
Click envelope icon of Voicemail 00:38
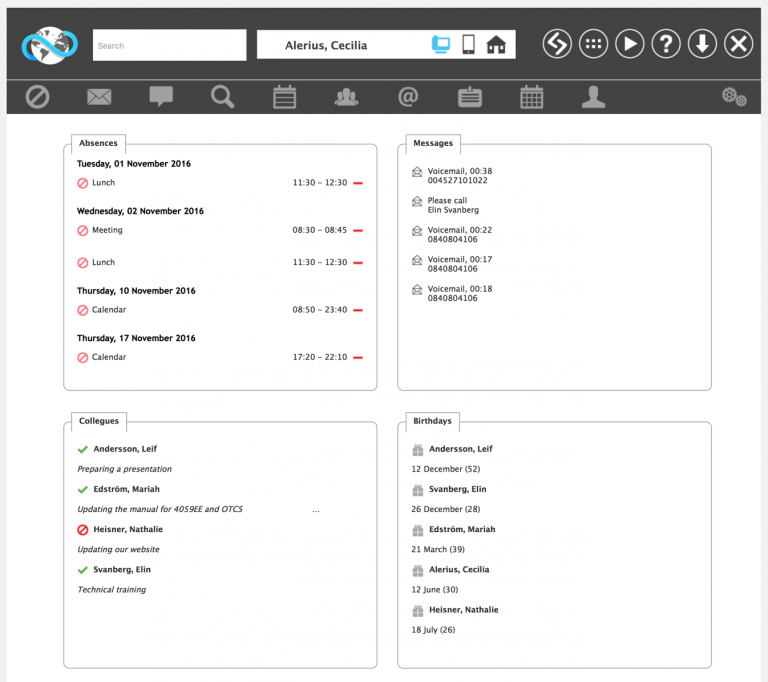[x=417, y=172]
